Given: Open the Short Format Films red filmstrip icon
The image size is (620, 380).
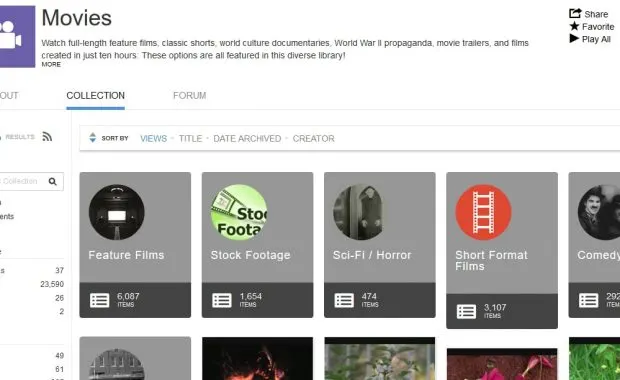Looking at the screenshot, I should 483,212.
